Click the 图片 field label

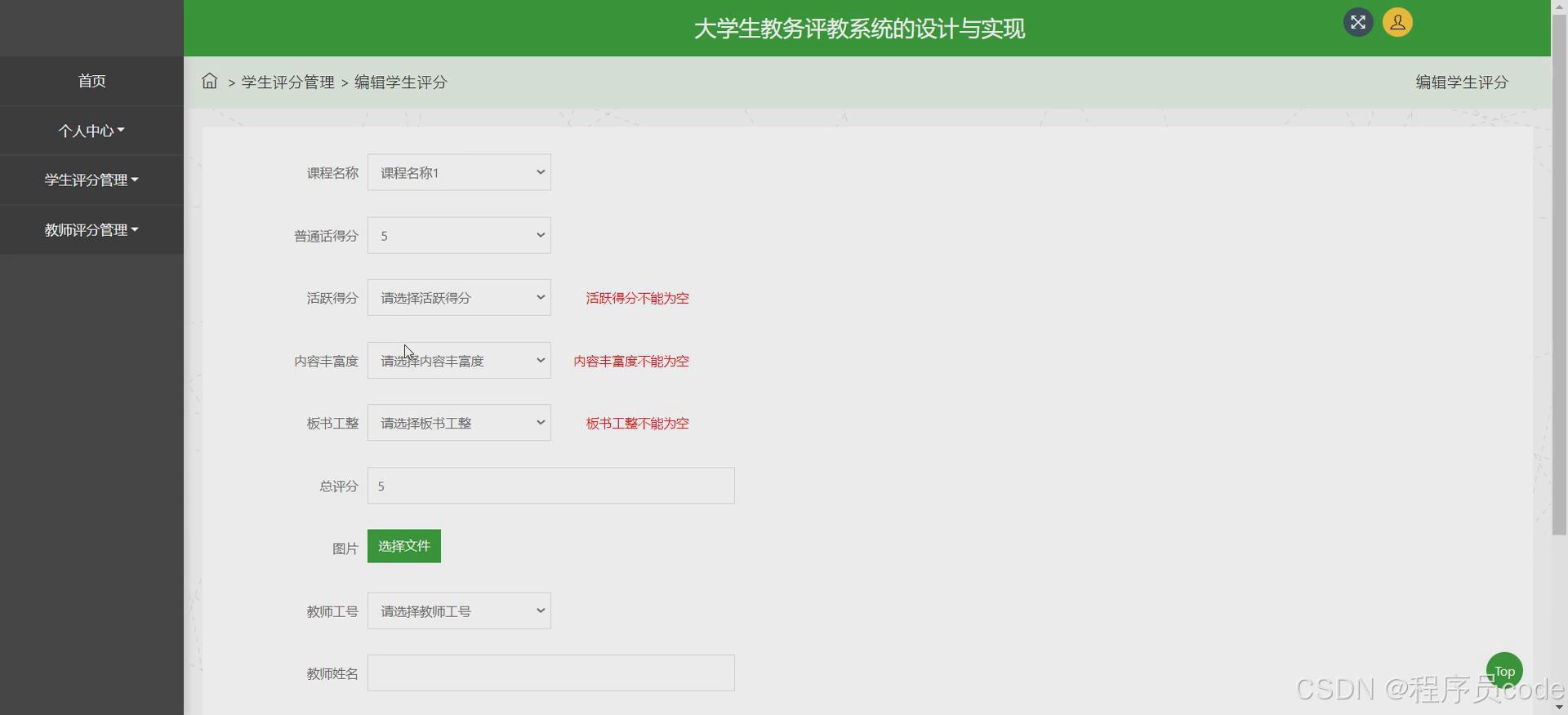(x=345, y=548)
